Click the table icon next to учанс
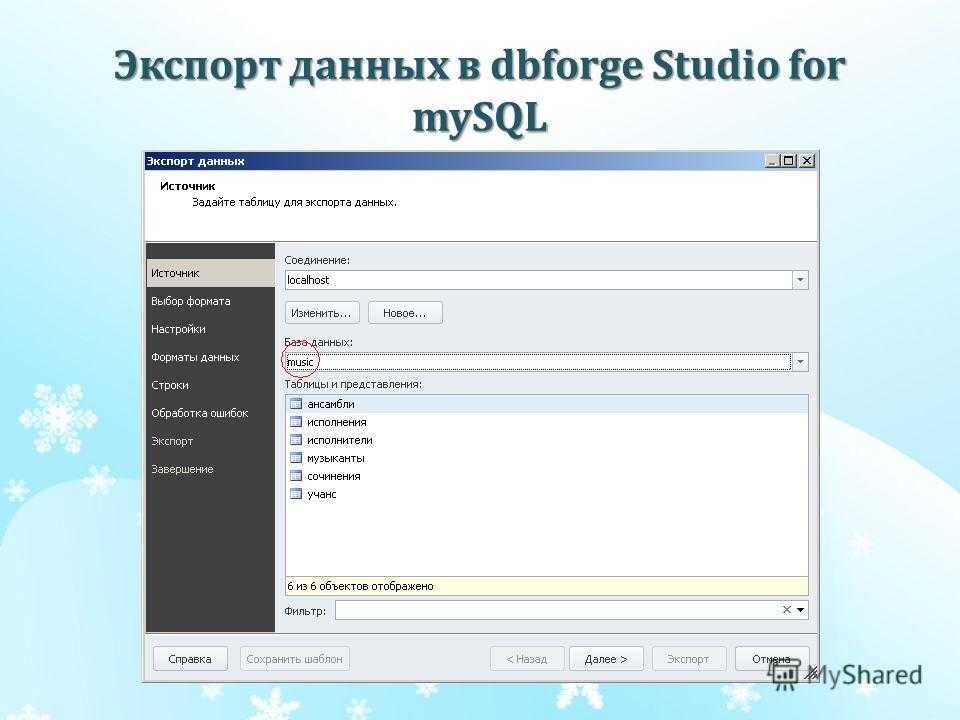The height and width of the screenshot is (720, 960). coord(296,494)
